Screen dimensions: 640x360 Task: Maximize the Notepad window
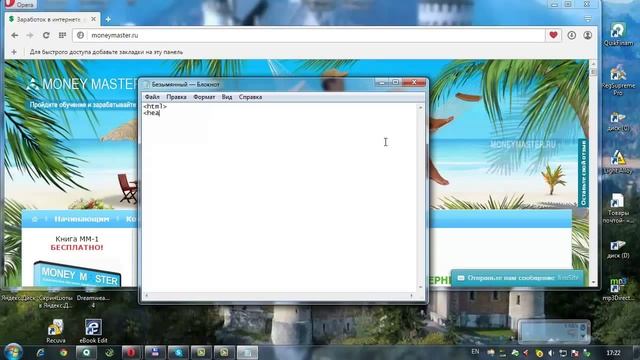pos(396,82)
